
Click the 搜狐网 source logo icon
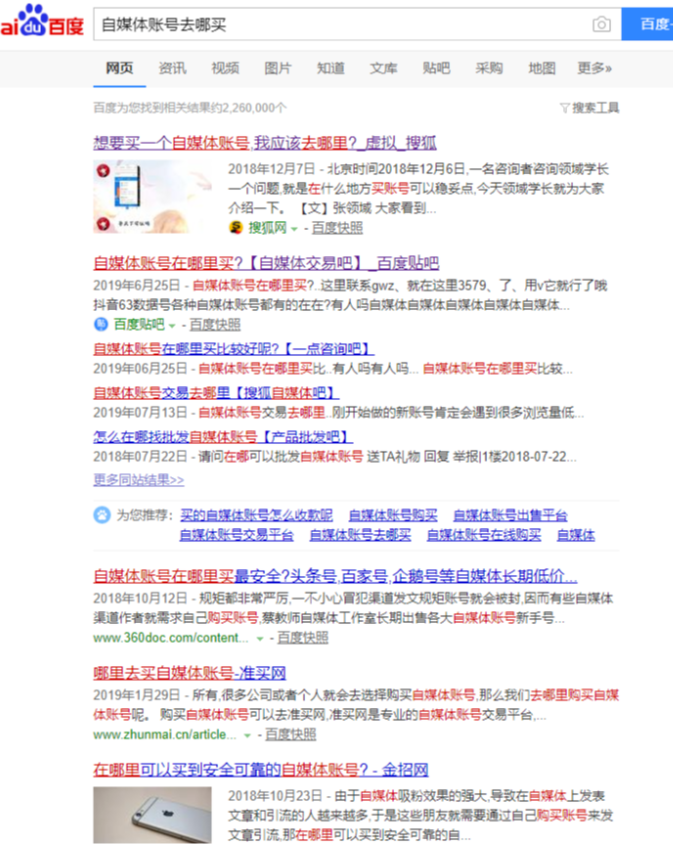point(236,228)
